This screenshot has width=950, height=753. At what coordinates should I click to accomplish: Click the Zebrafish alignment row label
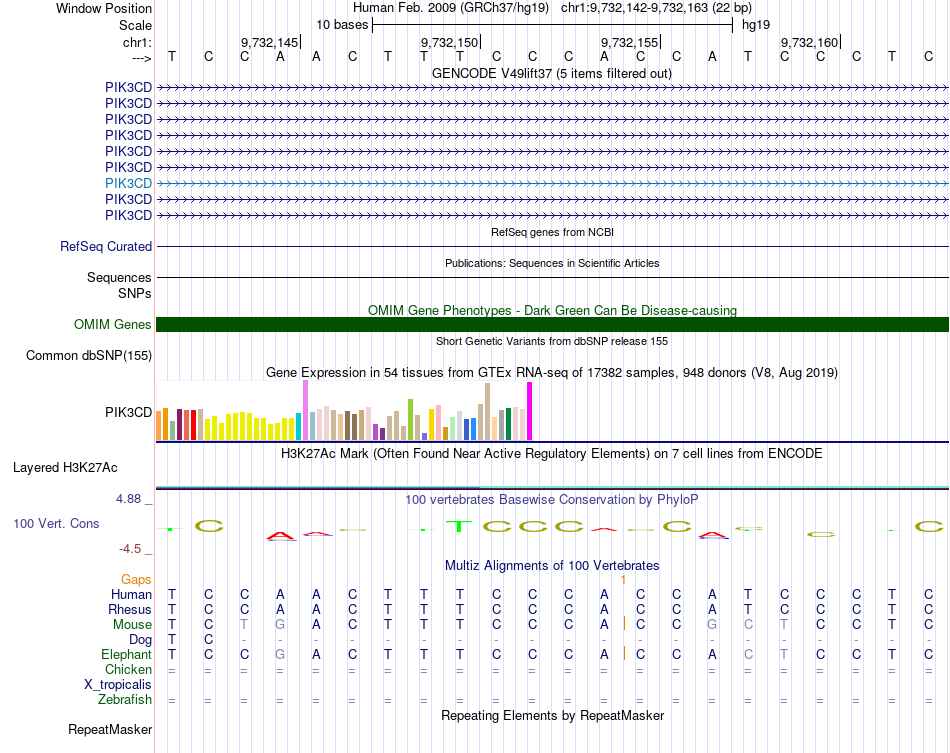click(125, 700)
